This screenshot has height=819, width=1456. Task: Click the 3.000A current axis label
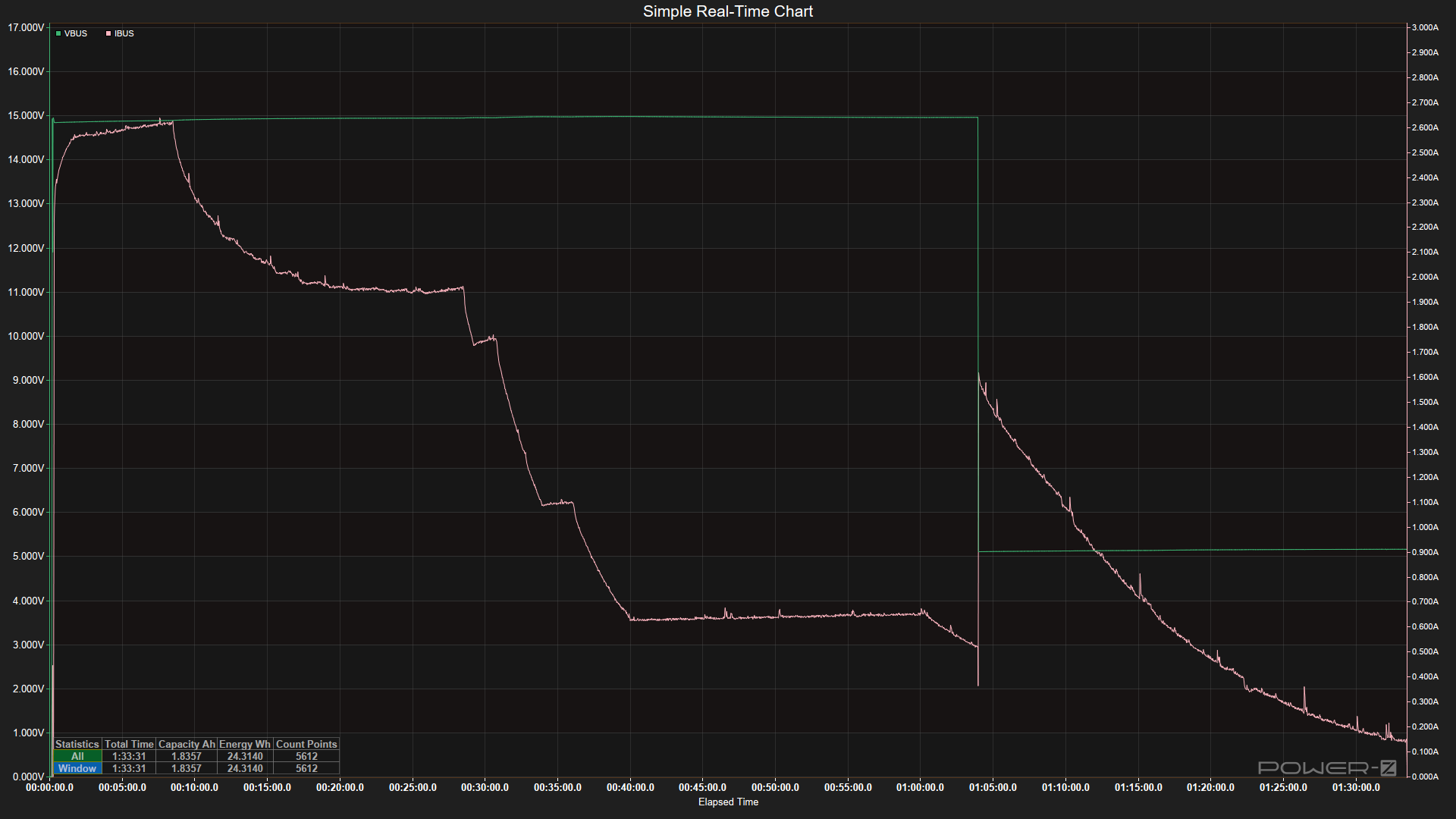1424,27
